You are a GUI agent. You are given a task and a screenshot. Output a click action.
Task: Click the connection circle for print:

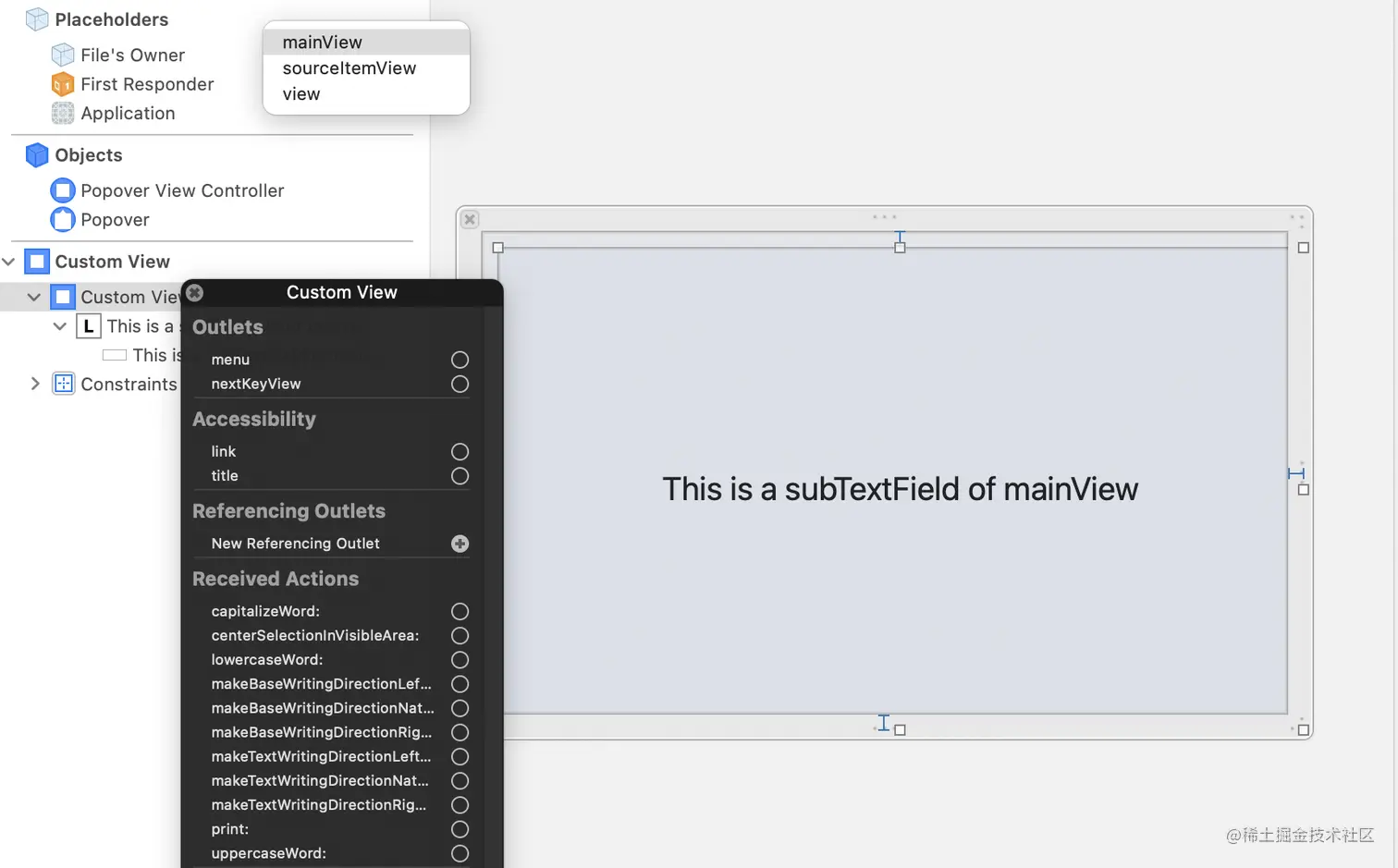460,829
